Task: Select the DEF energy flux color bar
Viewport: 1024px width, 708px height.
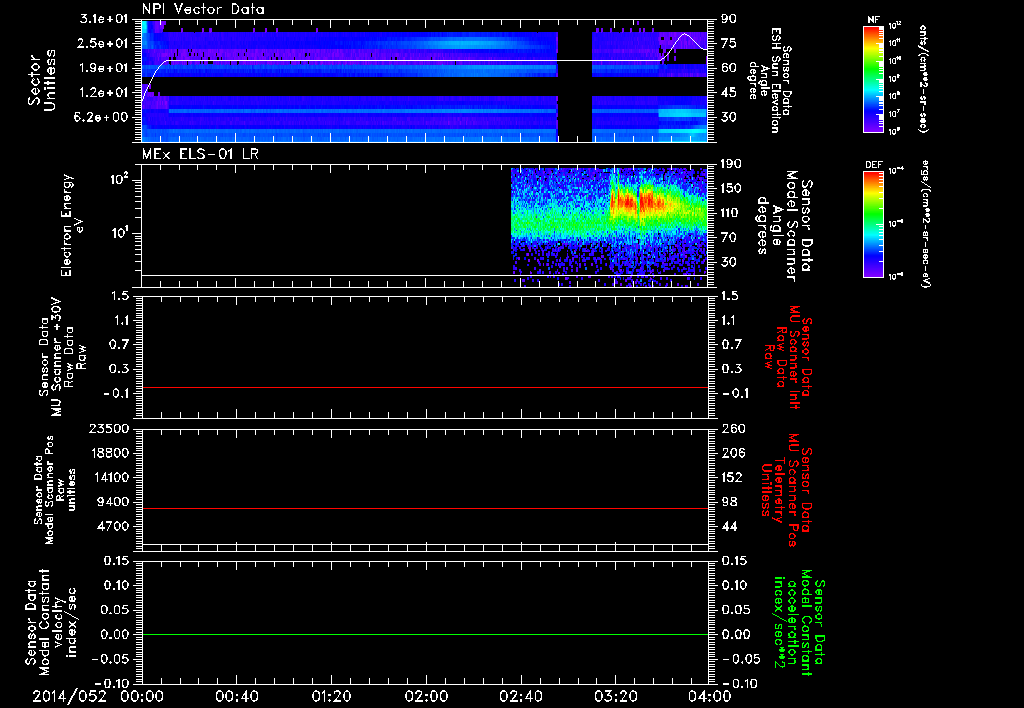Action: tap(874, 223)
